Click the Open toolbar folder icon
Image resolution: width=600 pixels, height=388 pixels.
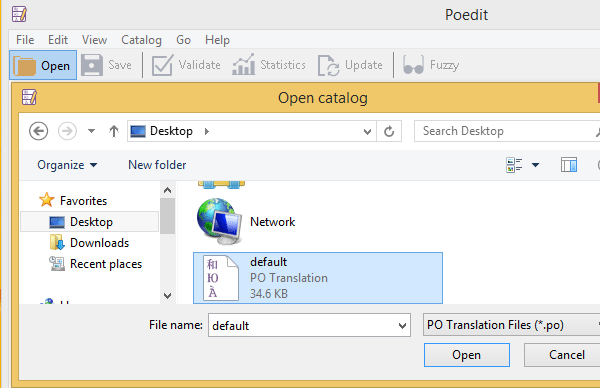24,65
